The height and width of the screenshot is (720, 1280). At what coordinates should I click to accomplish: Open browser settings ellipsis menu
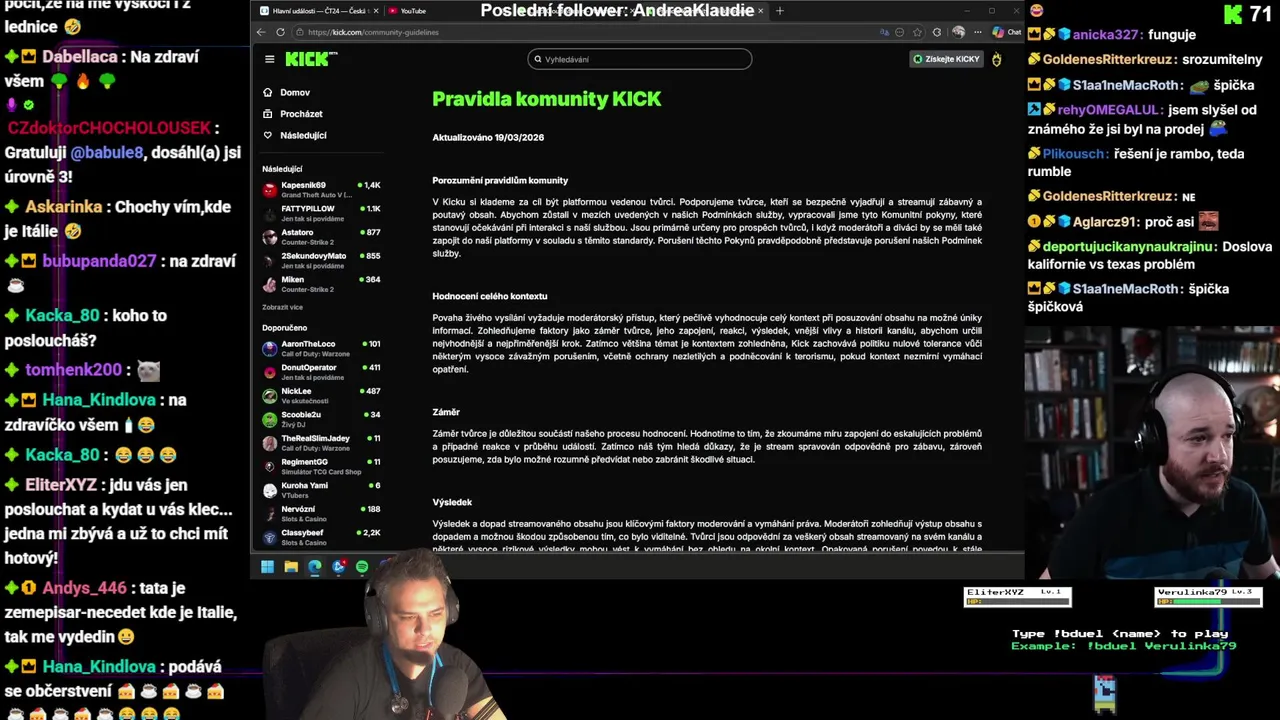coord(977,32)
